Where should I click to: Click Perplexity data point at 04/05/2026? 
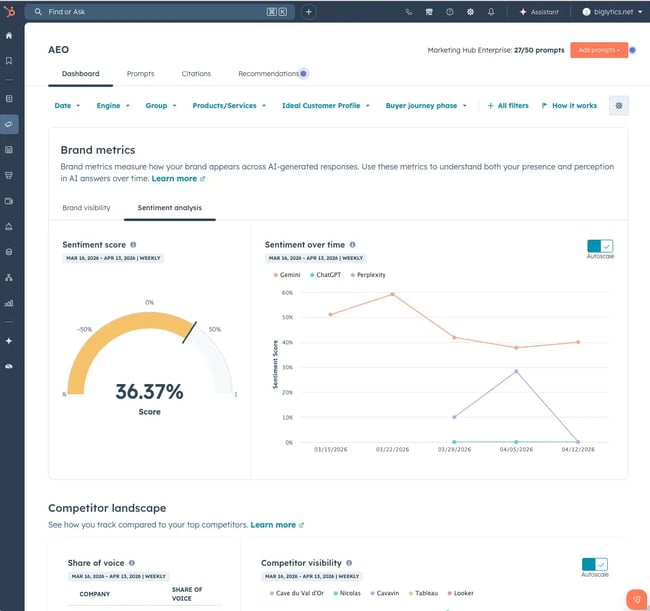pyautogui.click(x=516, y=371)
